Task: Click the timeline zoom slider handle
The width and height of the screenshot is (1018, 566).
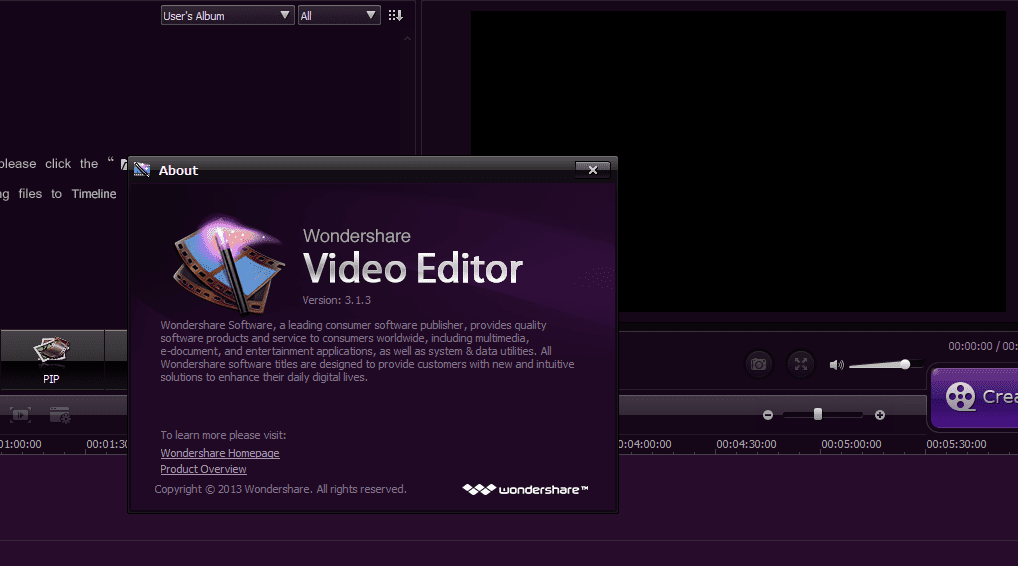Action: point(818,414)
